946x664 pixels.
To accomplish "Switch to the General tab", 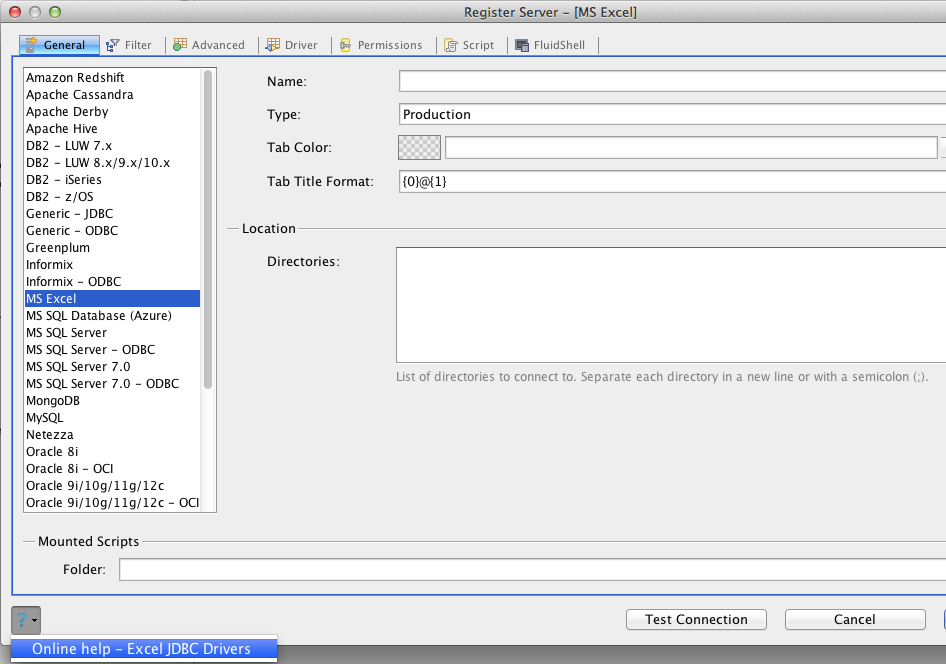I will [59, 45].
